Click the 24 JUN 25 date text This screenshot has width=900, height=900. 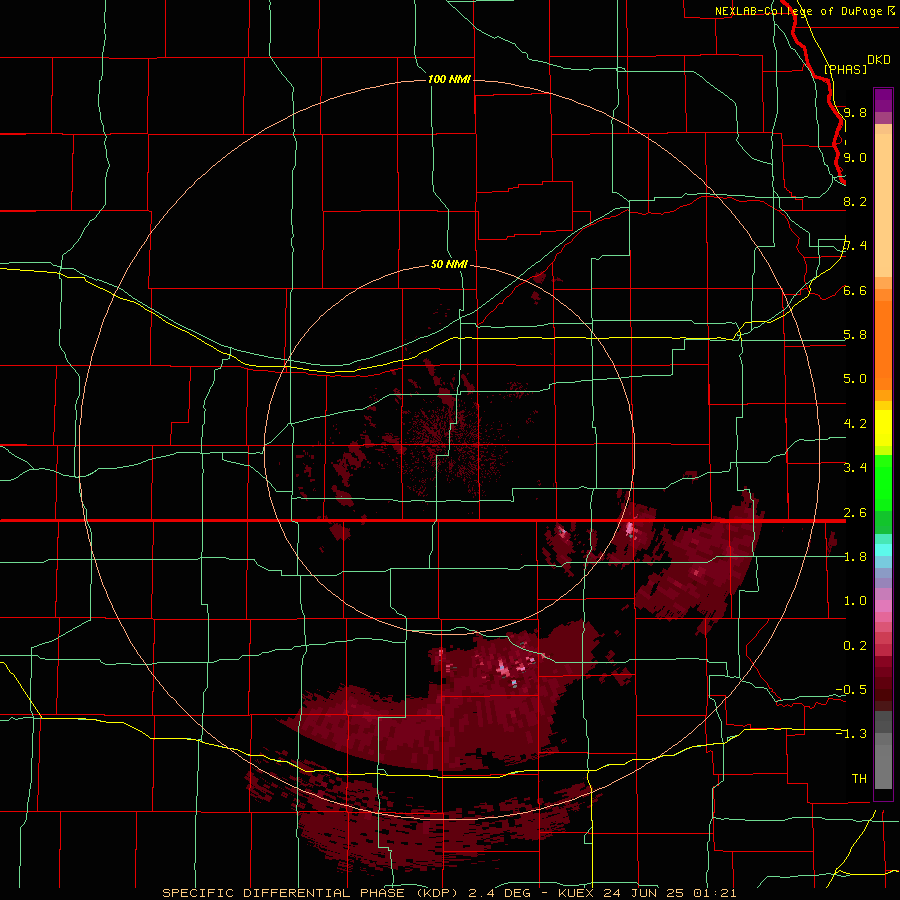click(642, 893)
